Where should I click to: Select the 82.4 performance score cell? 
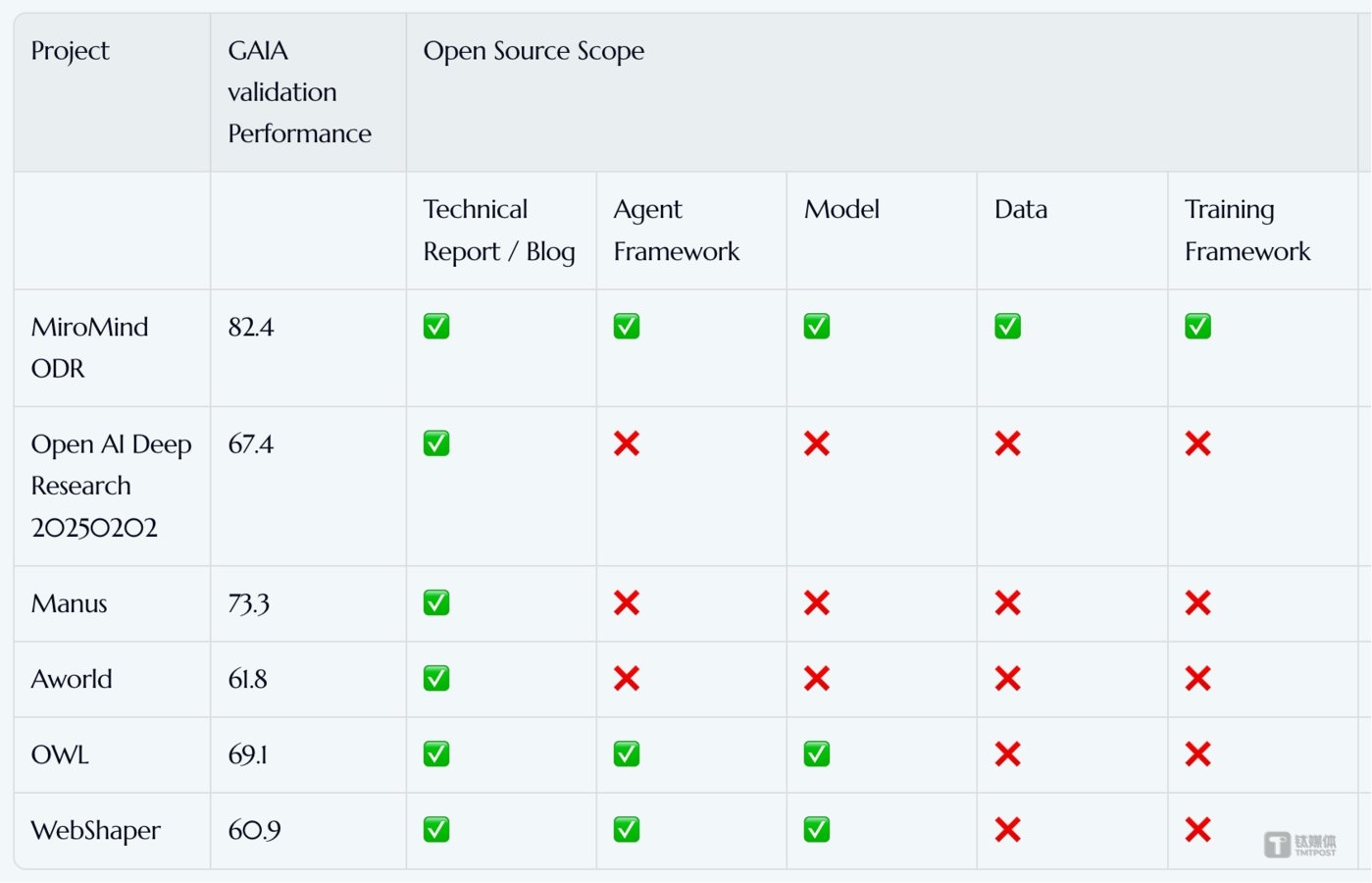(251, 328)
